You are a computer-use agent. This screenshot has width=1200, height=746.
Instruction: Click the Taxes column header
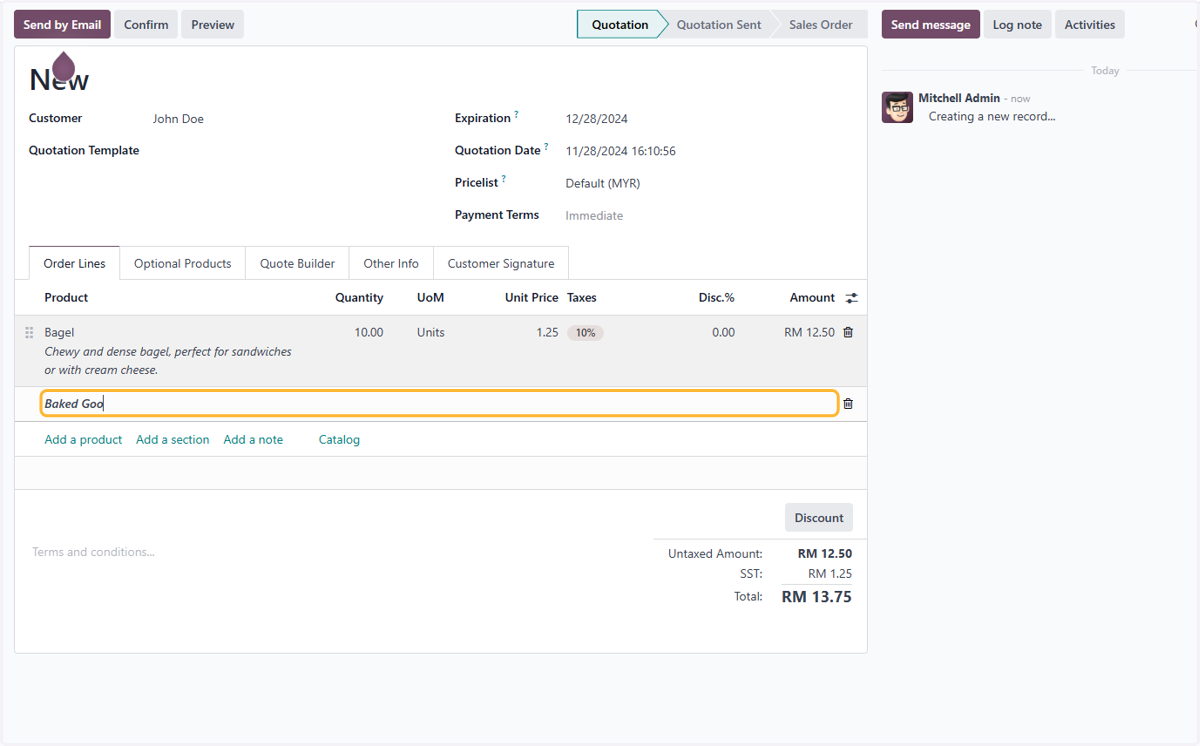(582, 297)
